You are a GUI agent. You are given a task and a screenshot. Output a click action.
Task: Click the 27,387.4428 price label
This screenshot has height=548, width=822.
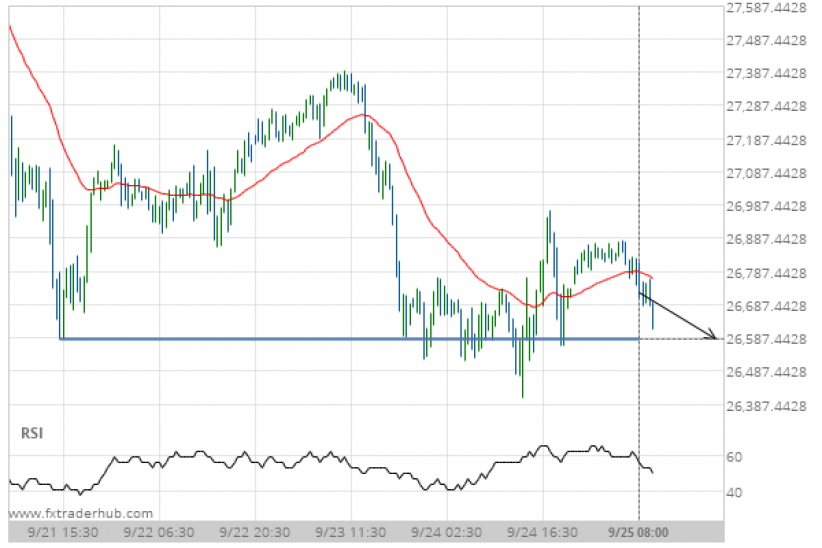click(766, 73)
